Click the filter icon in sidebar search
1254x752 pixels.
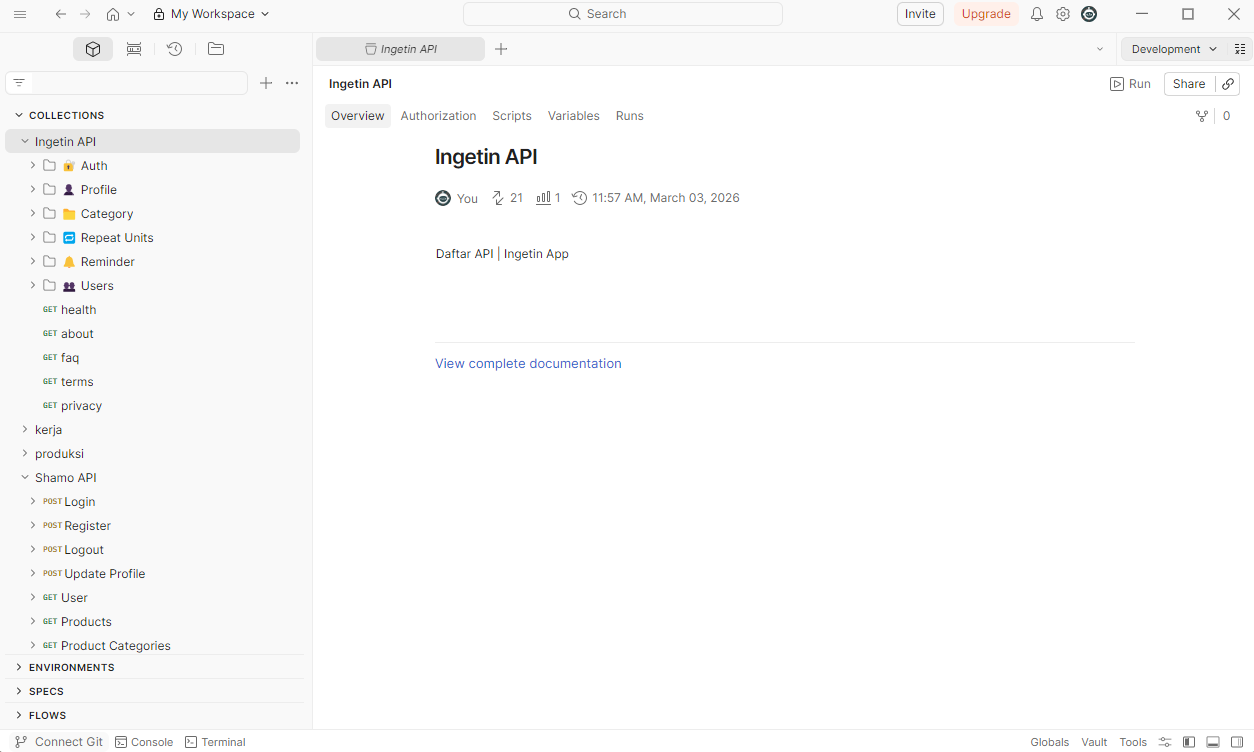(19, 83)
